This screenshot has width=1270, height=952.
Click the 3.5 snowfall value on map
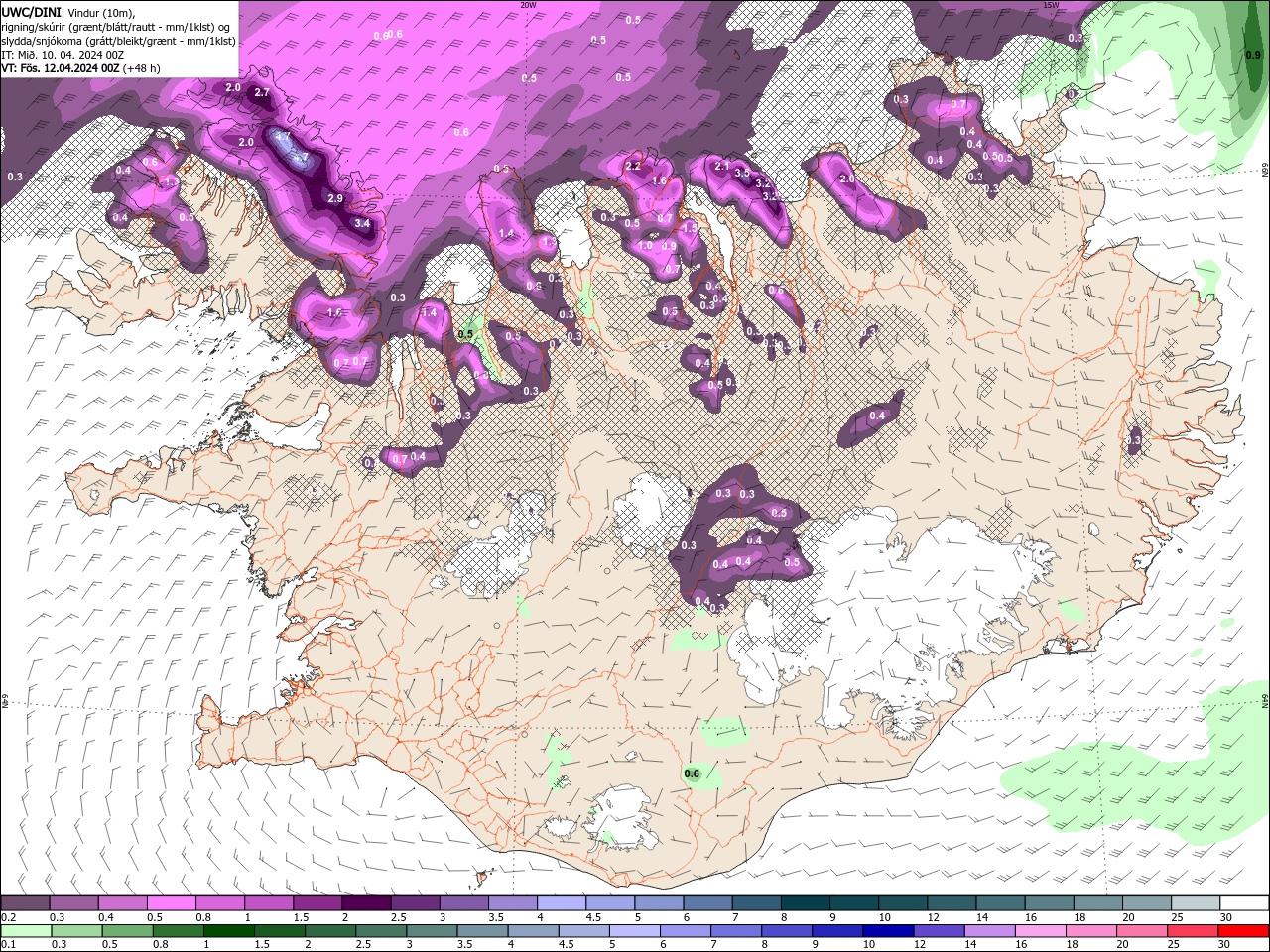[742, 173]
